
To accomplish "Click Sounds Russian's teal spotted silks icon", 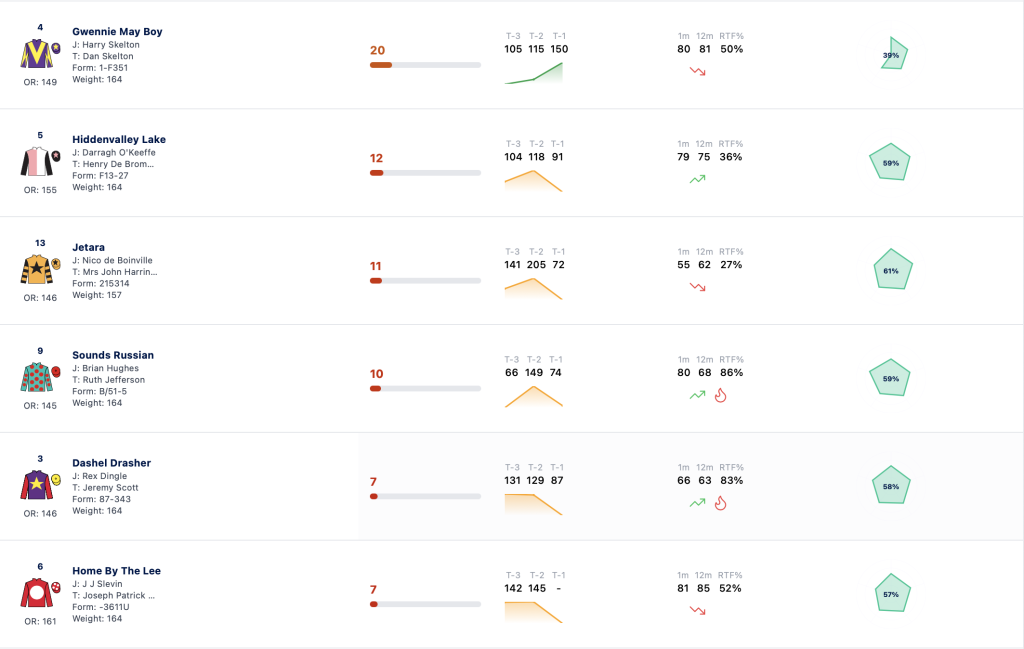I will click(x=37, y=377).
